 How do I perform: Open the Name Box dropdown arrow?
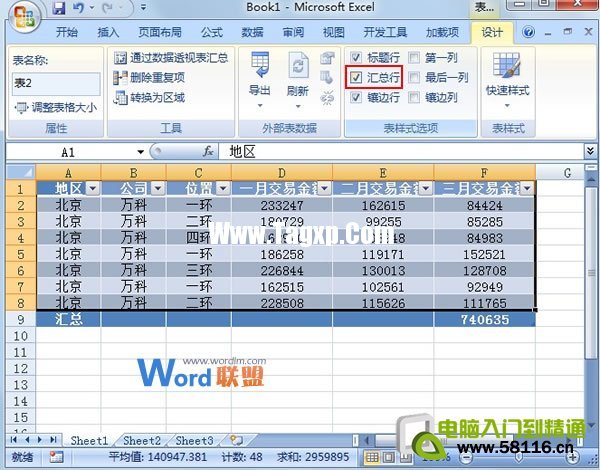[140, 152]
